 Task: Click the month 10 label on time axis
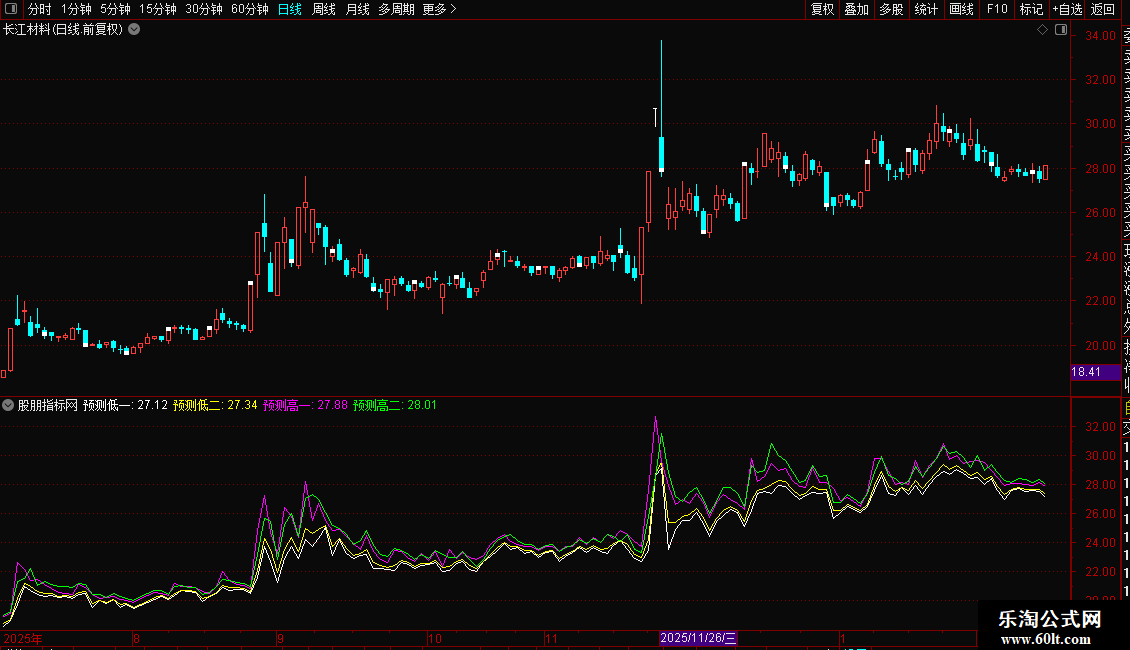pos(435,638)
